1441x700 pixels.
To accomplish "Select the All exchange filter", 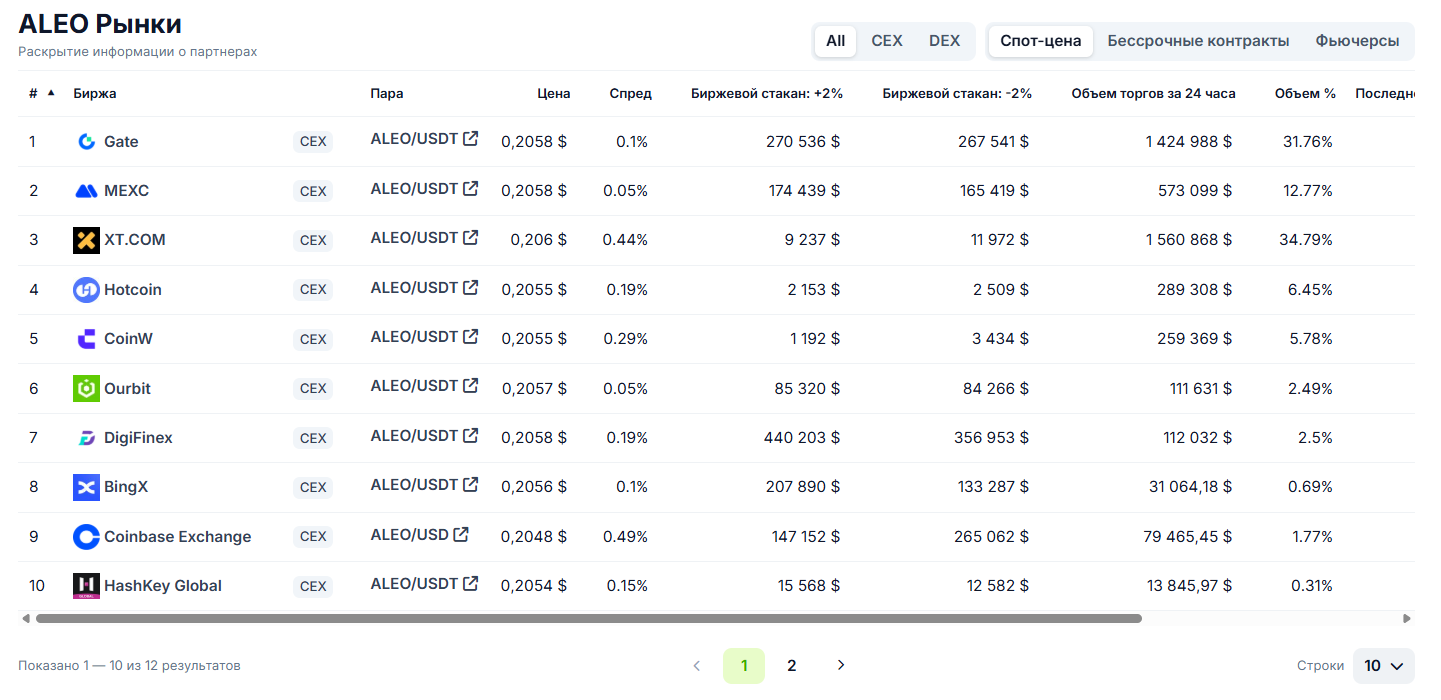I will click(x=836, y=41).
